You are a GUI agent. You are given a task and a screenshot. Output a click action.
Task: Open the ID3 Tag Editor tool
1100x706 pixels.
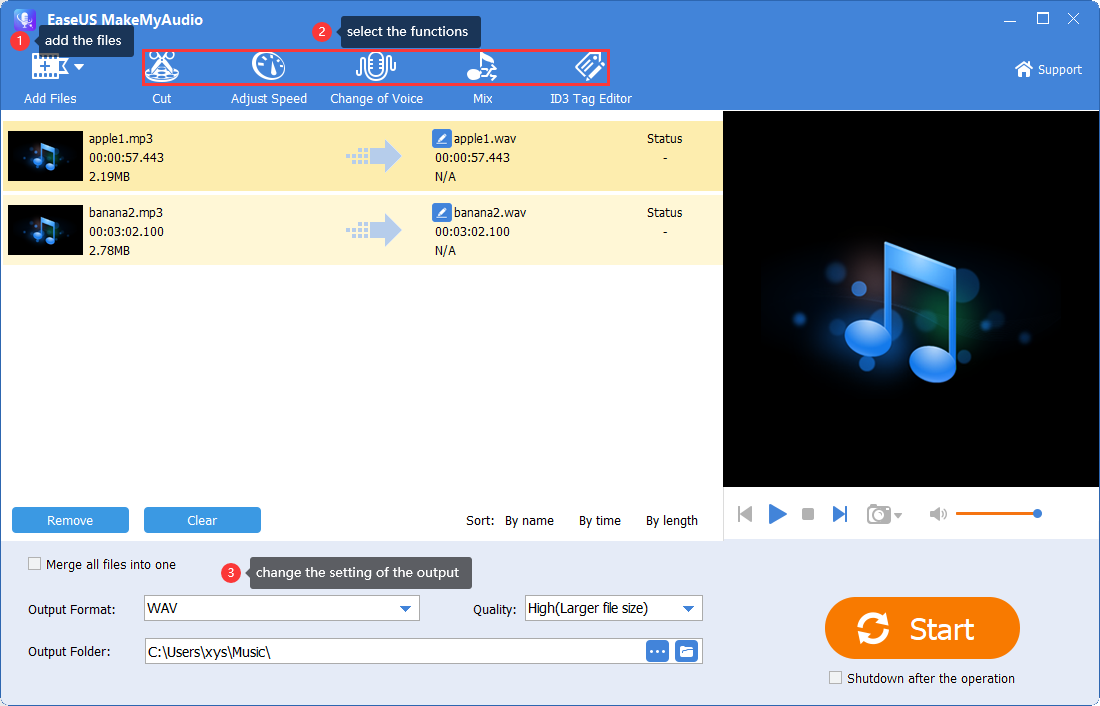(590, 67)
